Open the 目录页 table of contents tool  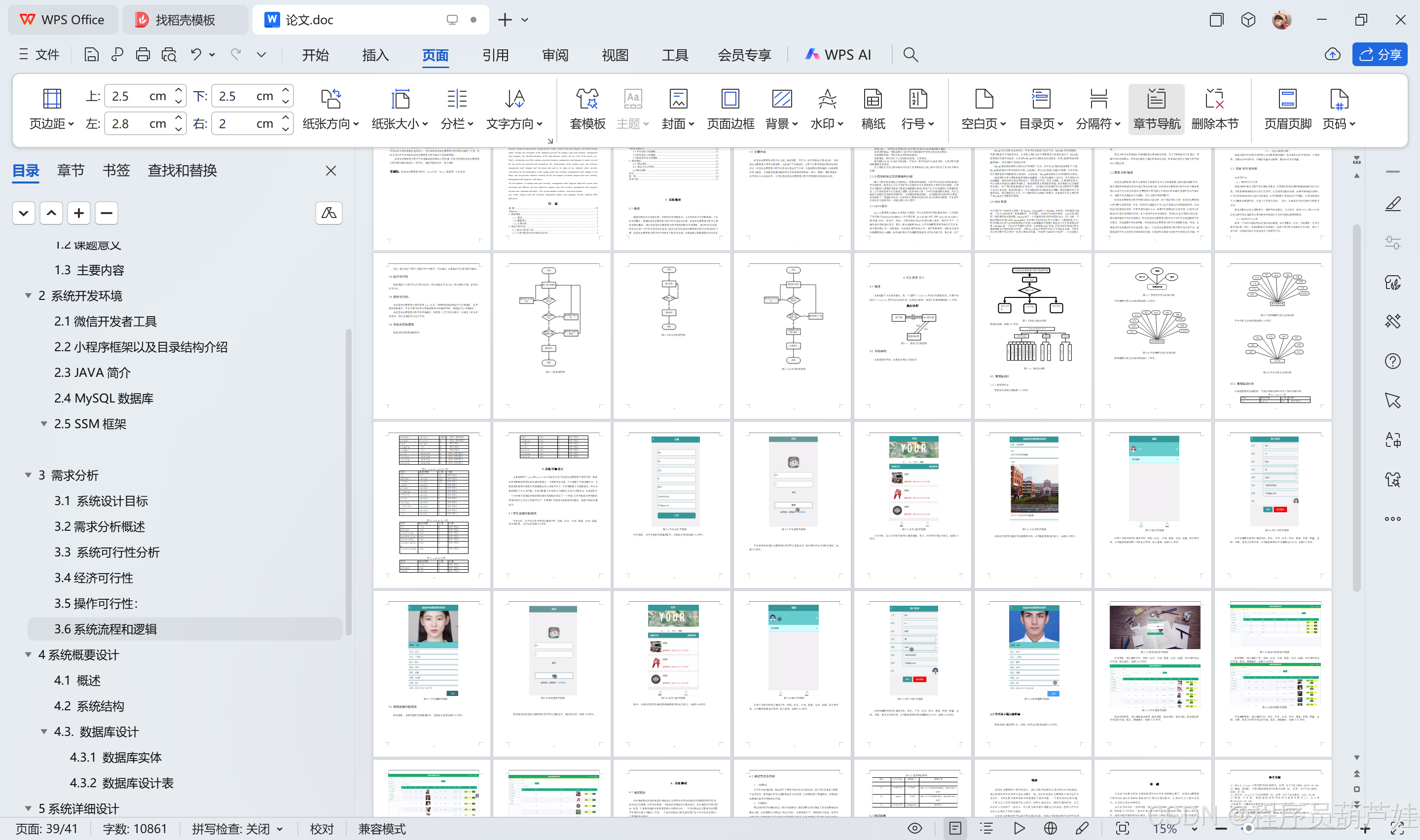point(1041,110)
